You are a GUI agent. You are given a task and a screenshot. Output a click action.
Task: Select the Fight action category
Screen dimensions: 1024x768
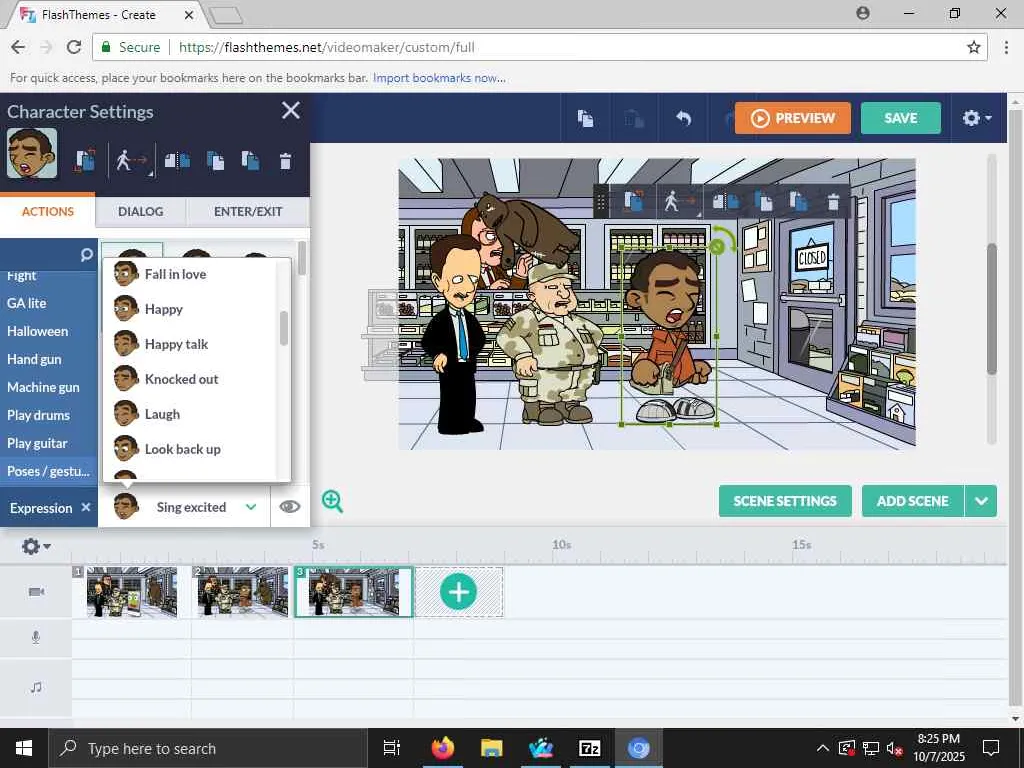pyautogui.click(x=22, y=276)
